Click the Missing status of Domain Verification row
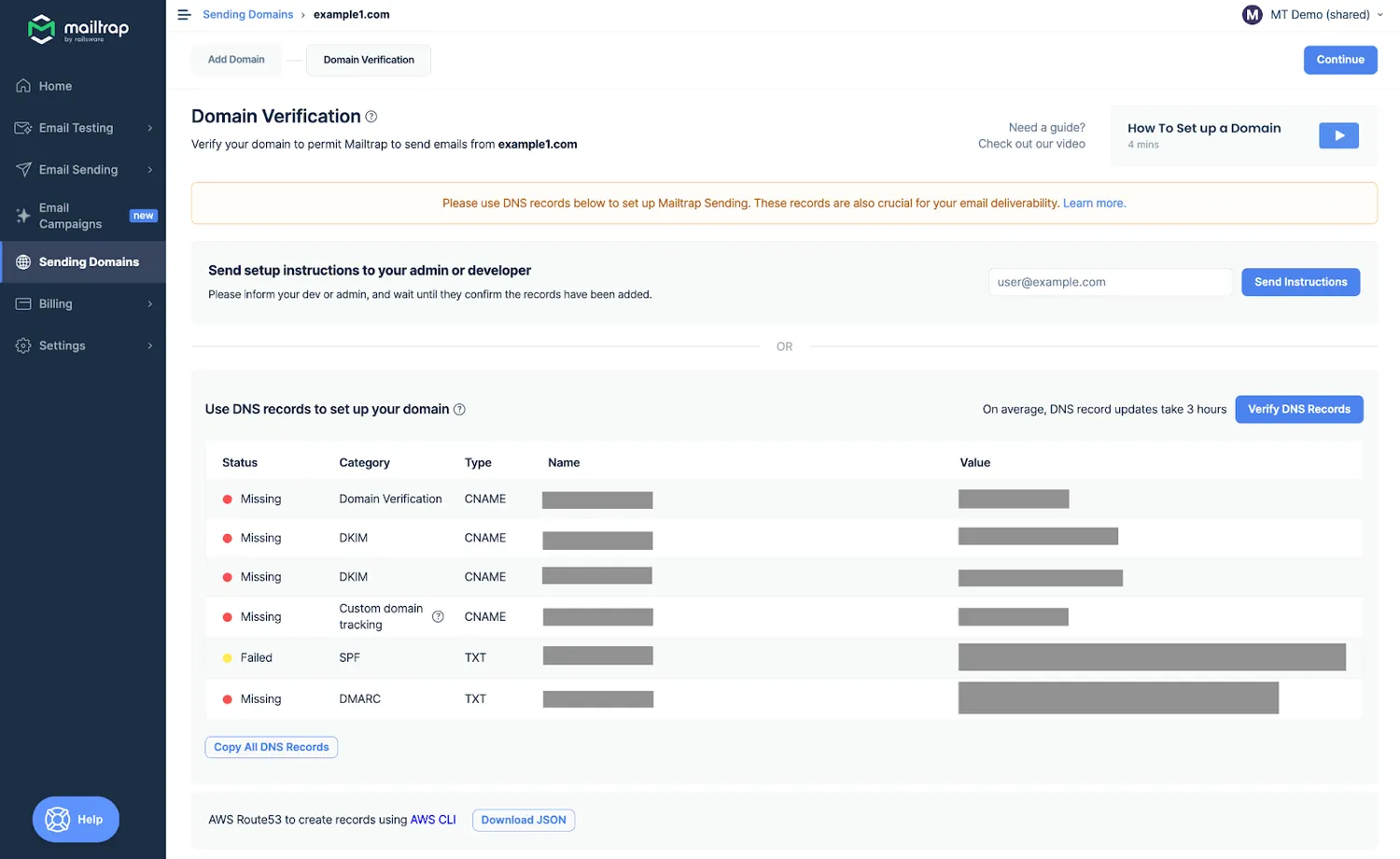The width and height of the screenshot is (1400, 859). click(x=252, y=500)
